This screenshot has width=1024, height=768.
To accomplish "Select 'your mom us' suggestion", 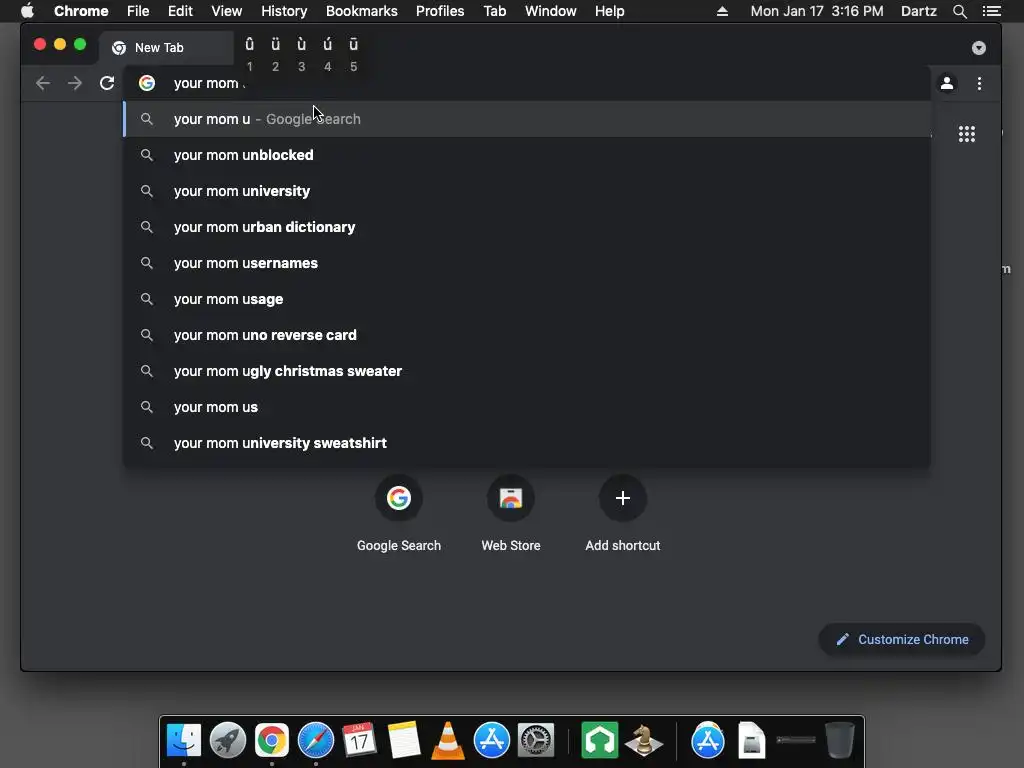I will (x=527, y=406).
